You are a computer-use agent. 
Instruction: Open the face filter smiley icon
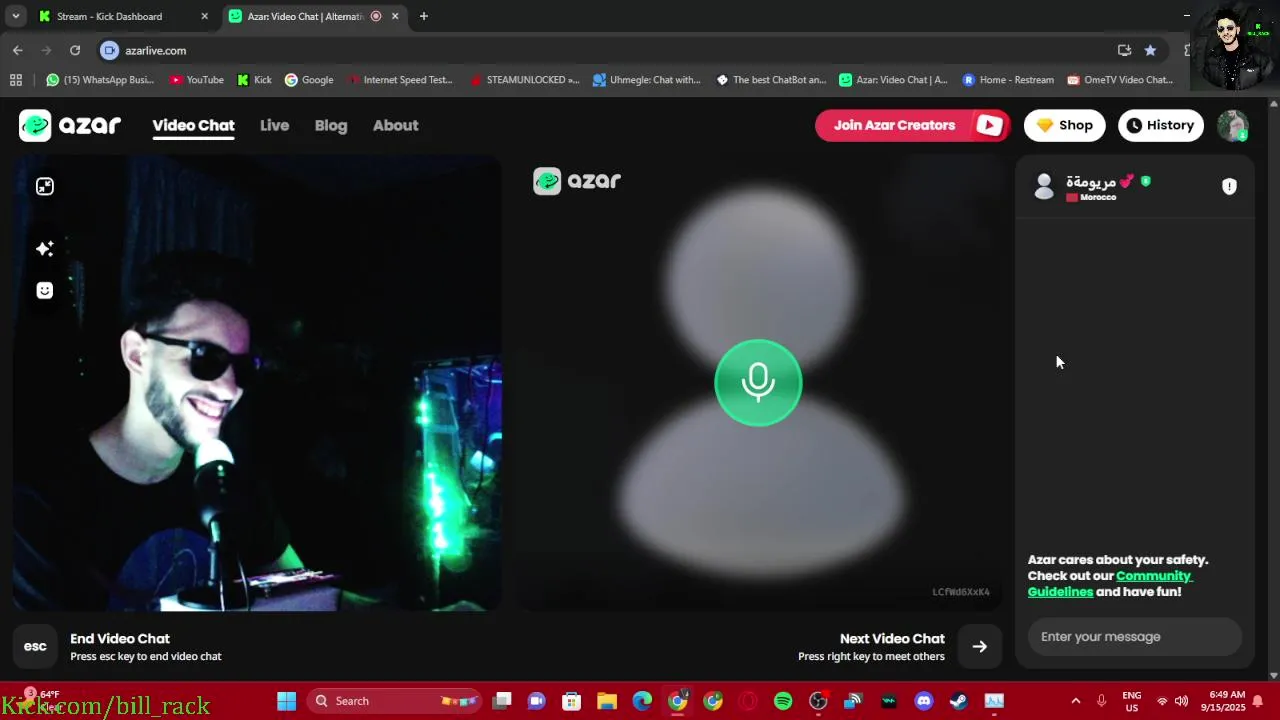45,290
